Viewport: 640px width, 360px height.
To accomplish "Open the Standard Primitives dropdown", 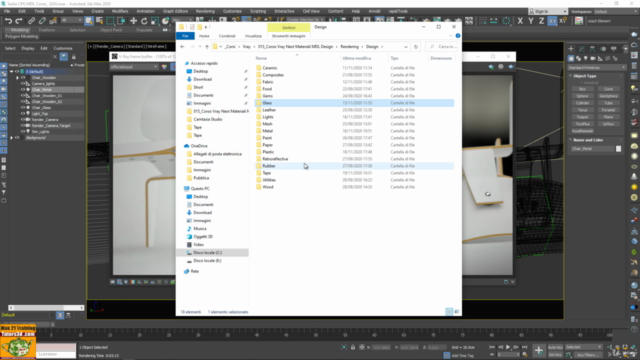I will pos(596,67).
